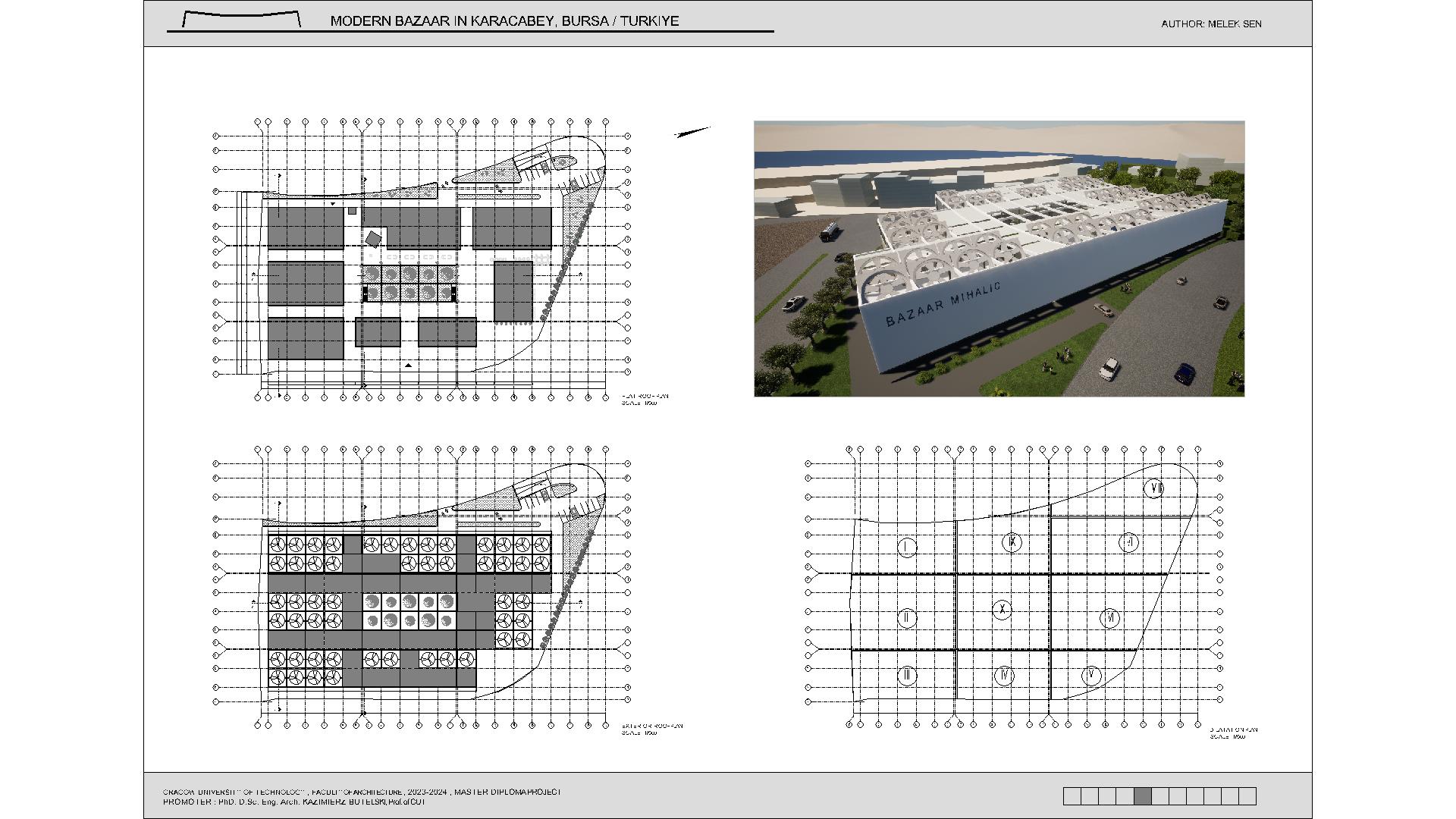This screenshot has height=819, width=1456.
Task: Click the Promoter Kazimierz Butelski text line
Action: (294, 802)
